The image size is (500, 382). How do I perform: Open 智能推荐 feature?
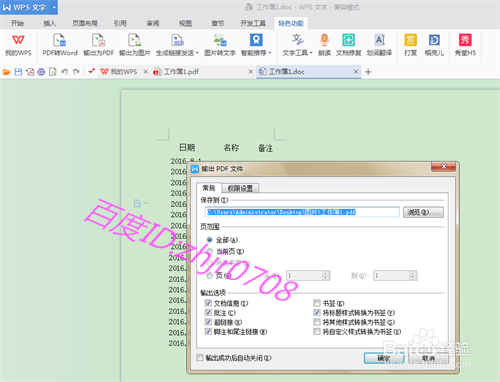click(256, 45)
